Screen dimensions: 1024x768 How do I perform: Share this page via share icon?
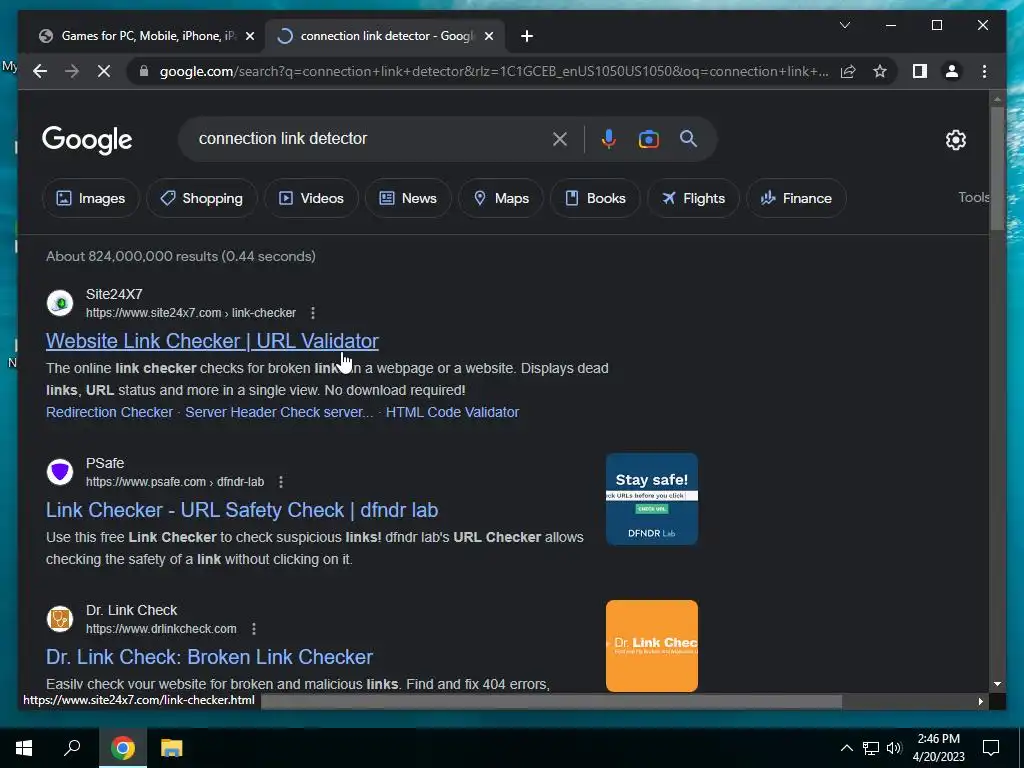pos(848,71)
